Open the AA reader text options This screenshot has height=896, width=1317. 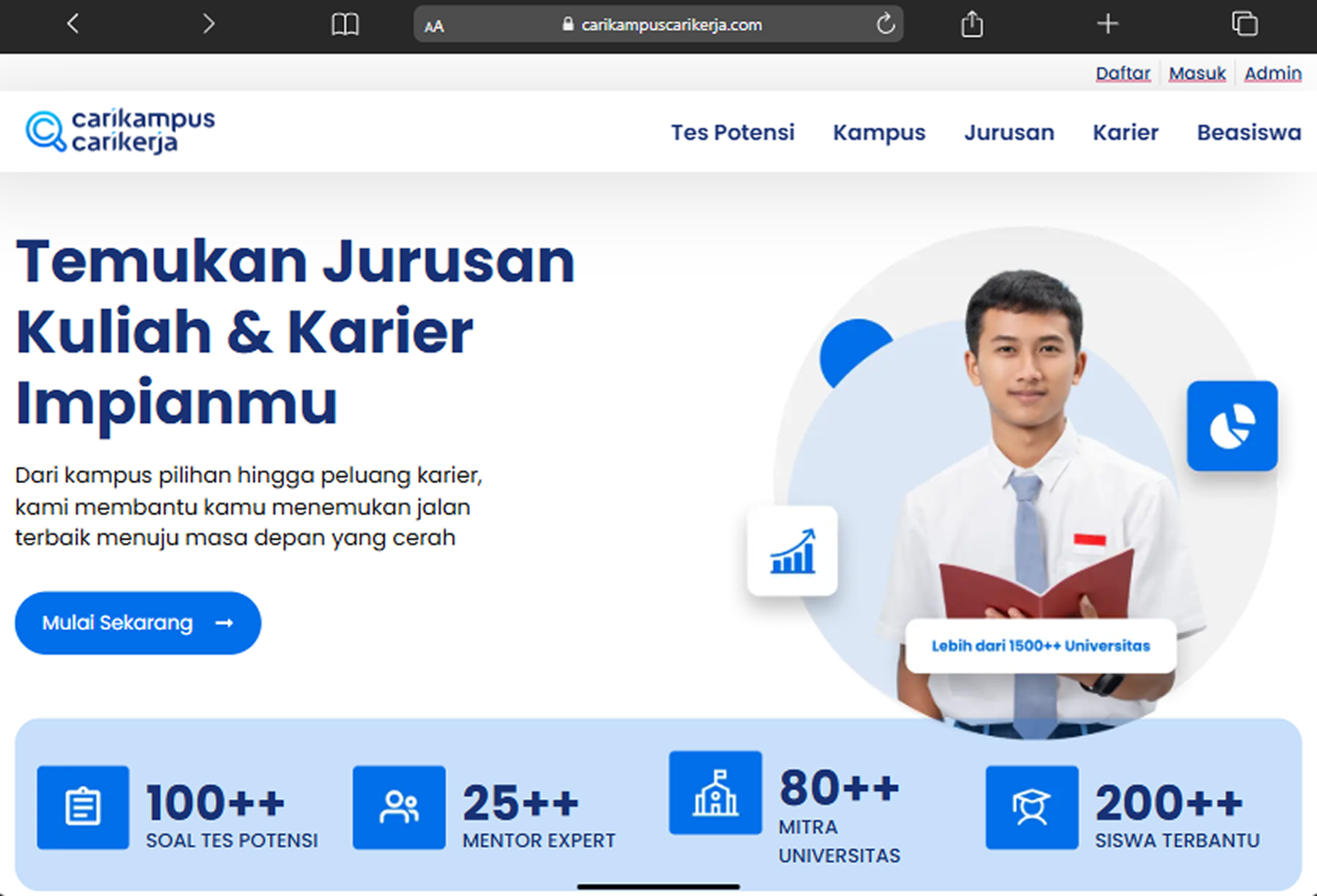coord(434,26)
